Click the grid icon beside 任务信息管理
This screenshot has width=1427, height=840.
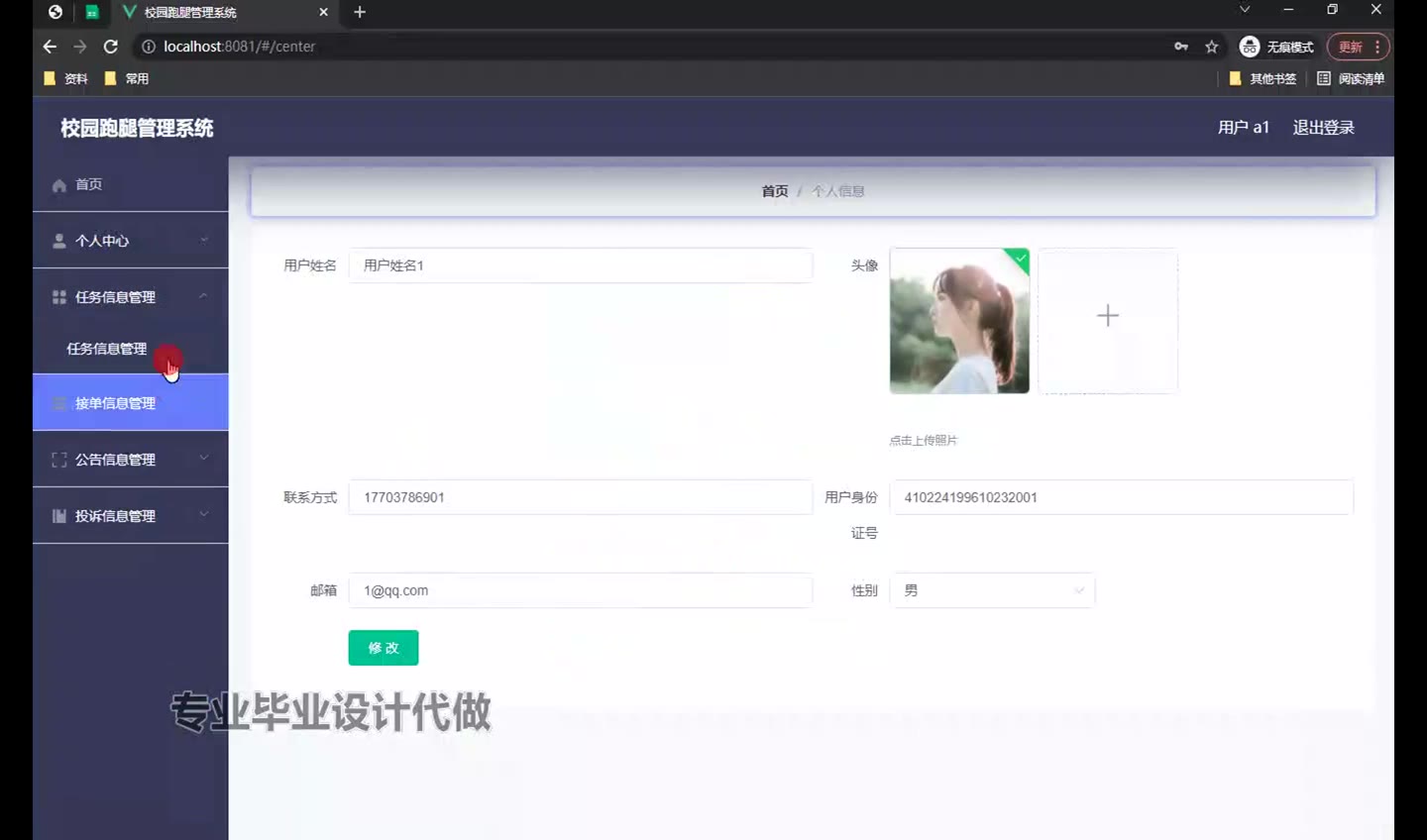point(59,297)
